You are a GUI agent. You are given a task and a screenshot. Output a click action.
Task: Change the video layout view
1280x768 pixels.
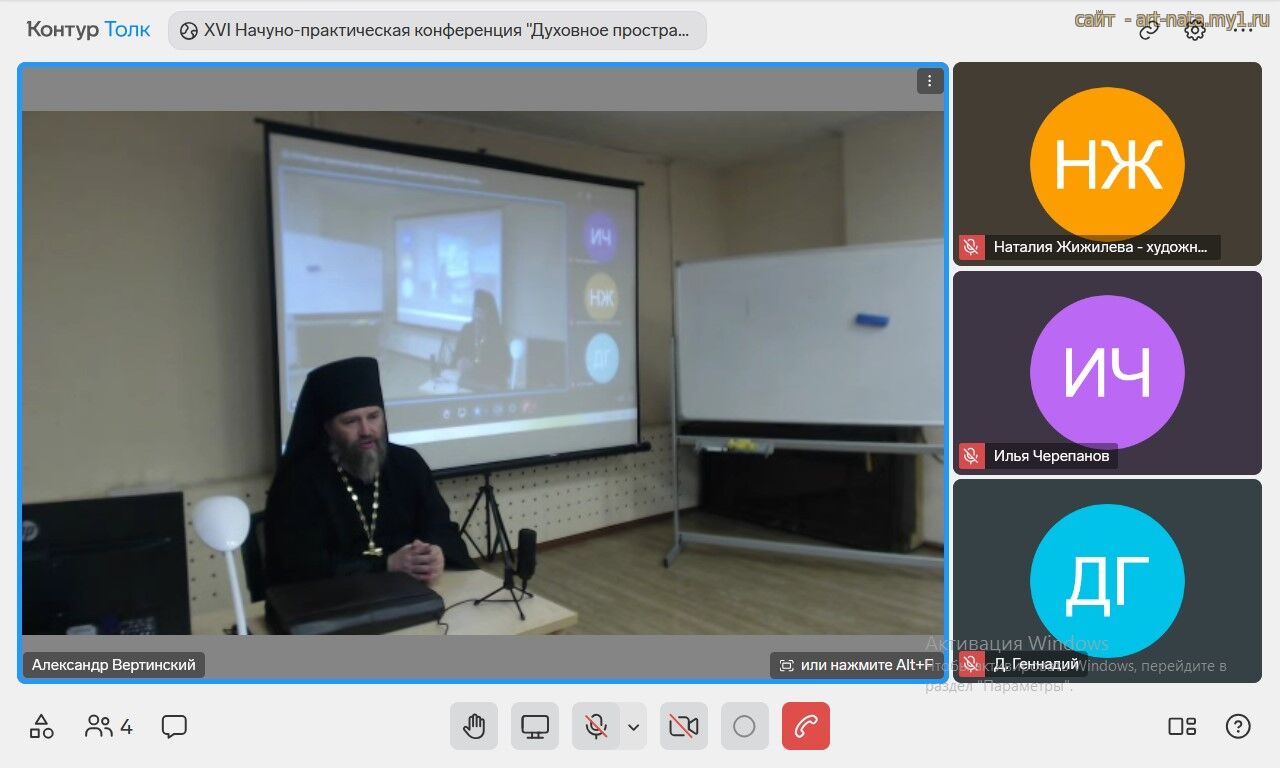click(x=1182, y=726)
